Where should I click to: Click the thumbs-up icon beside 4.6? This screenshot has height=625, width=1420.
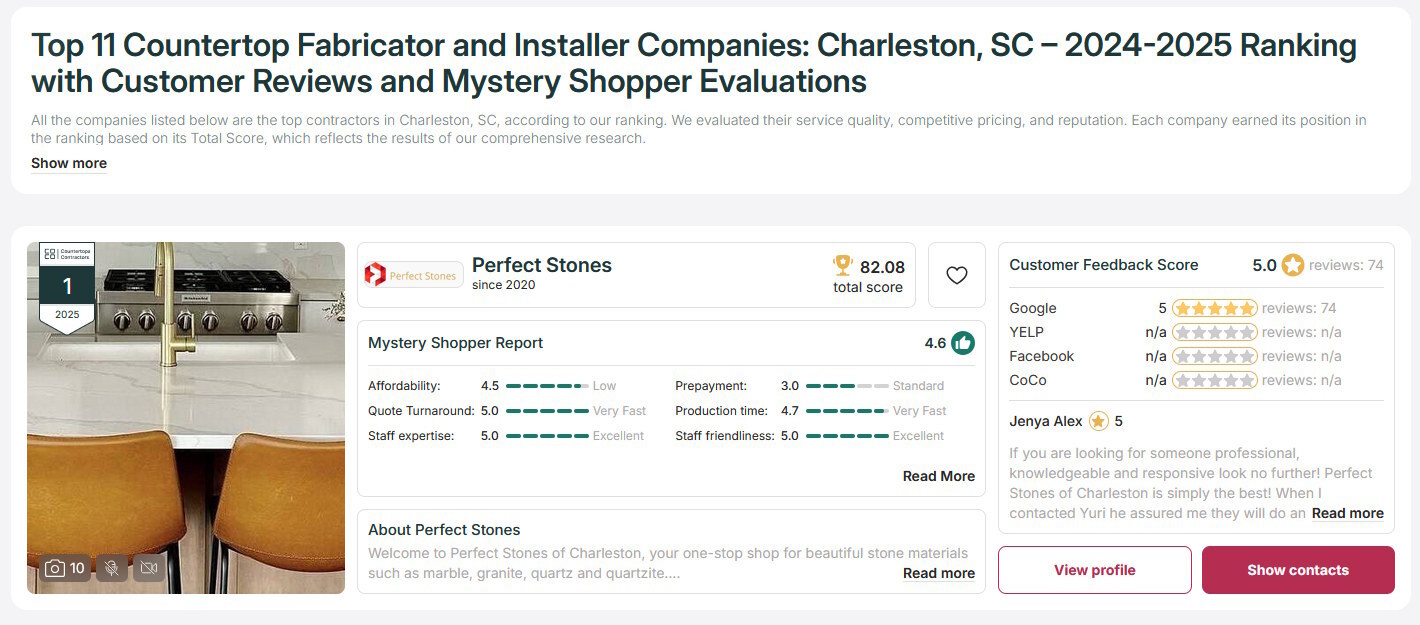(963, 343)
